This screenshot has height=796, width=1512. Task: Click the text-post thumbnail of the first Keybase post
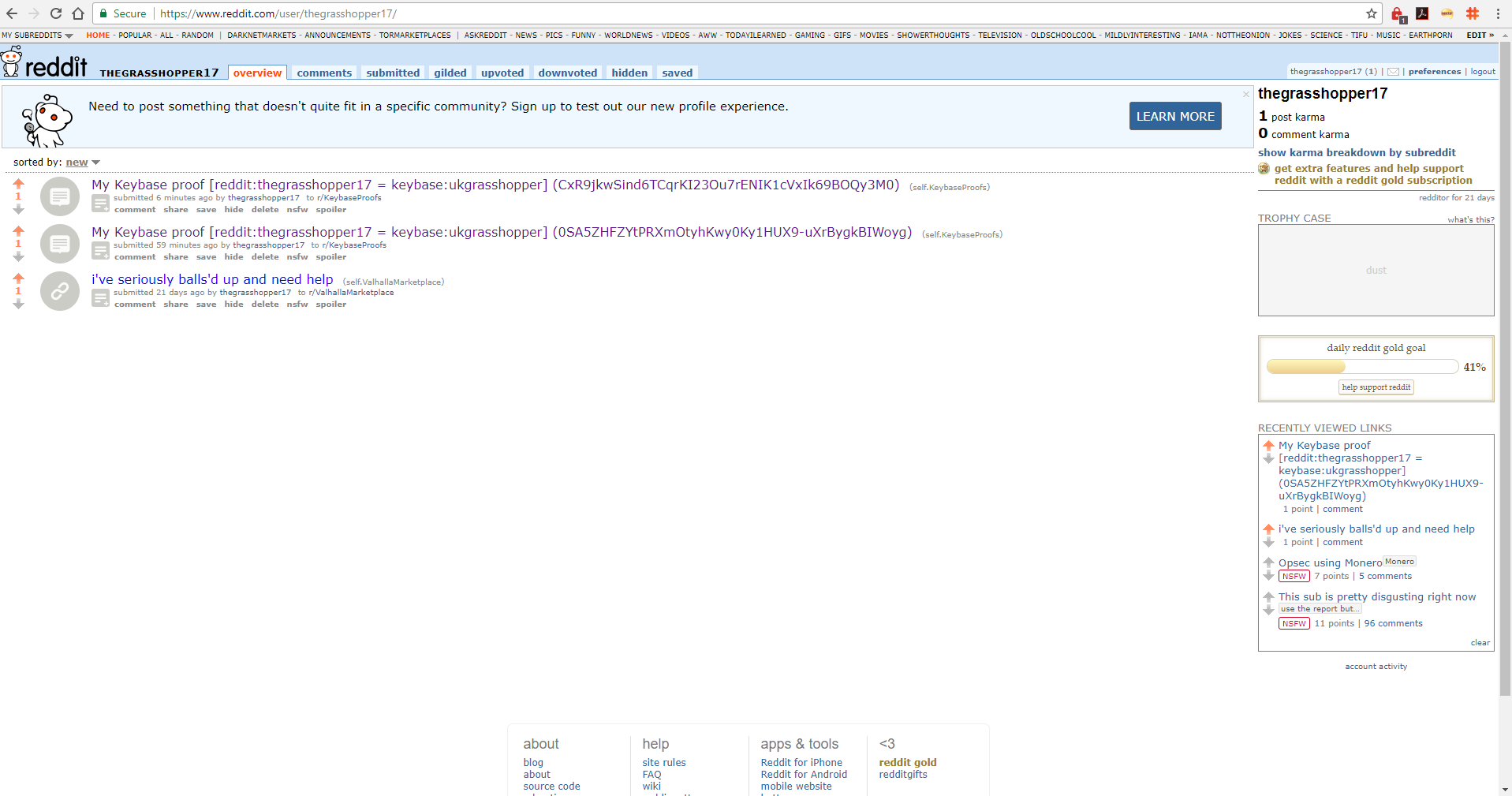pyautogui.click(x=60, y=196)
